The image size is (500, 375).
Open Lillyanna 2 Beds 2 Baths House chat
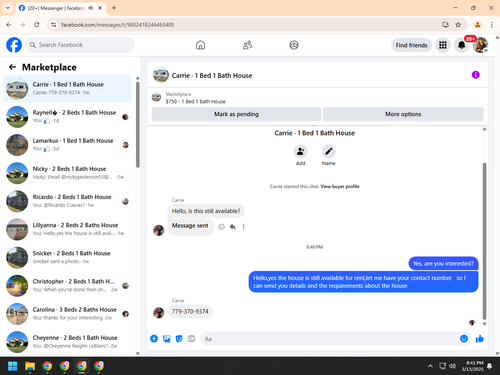pyautogui.click(x=67, y=229)
